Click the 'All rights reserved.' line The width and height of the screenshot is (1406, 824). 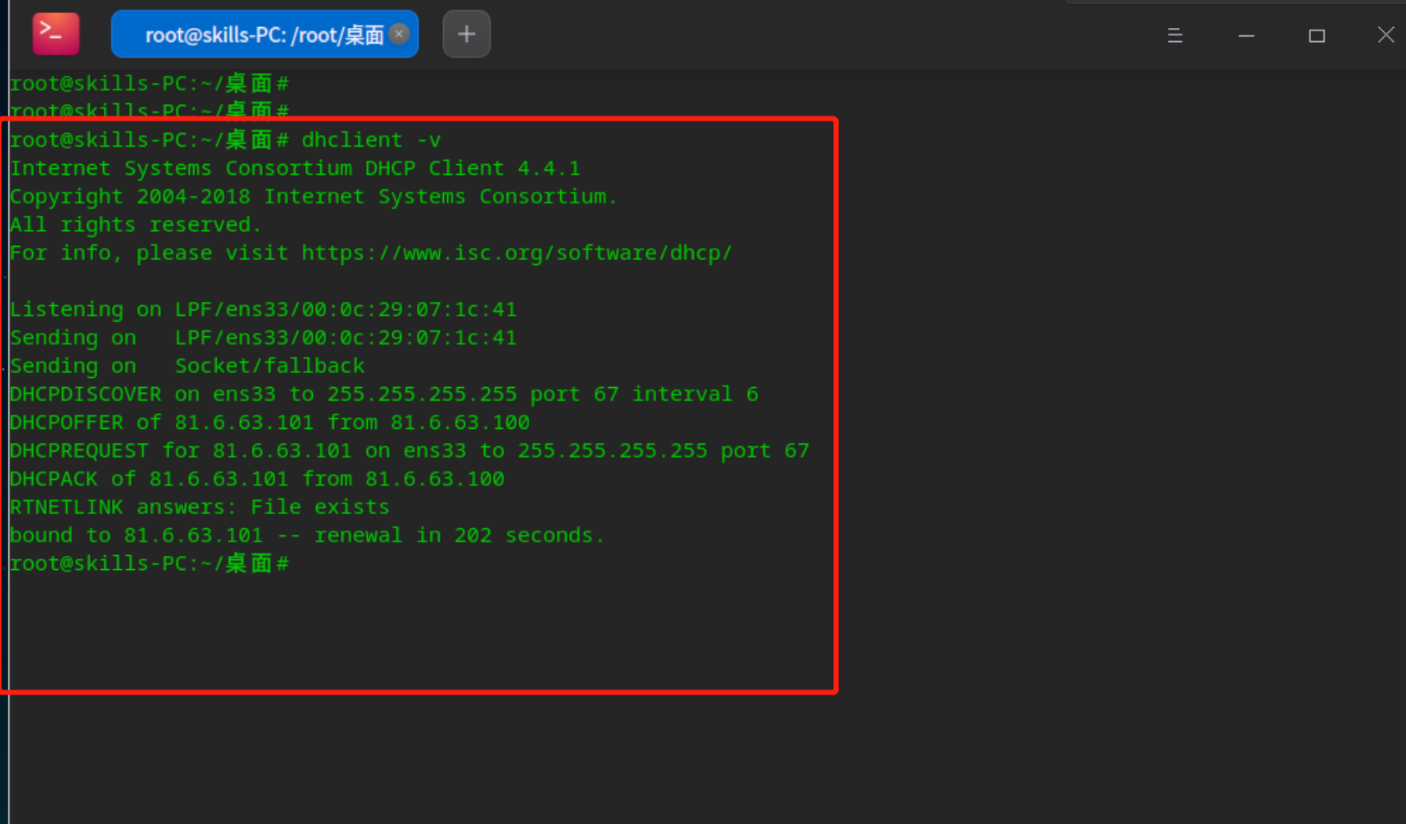pos(136,224)
